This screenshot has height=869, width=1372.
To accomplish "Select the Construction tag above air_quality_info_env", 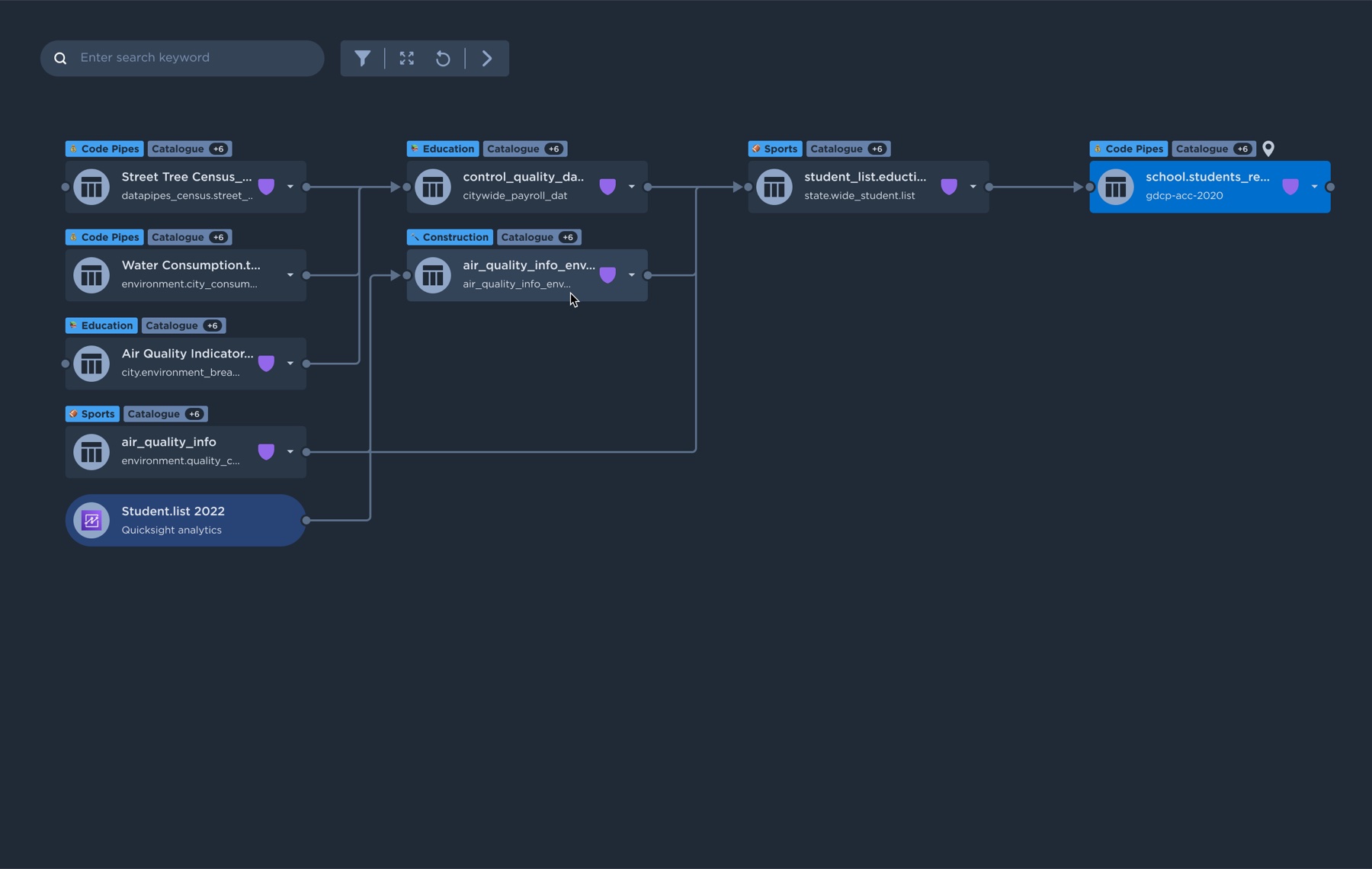I will 450,237.
